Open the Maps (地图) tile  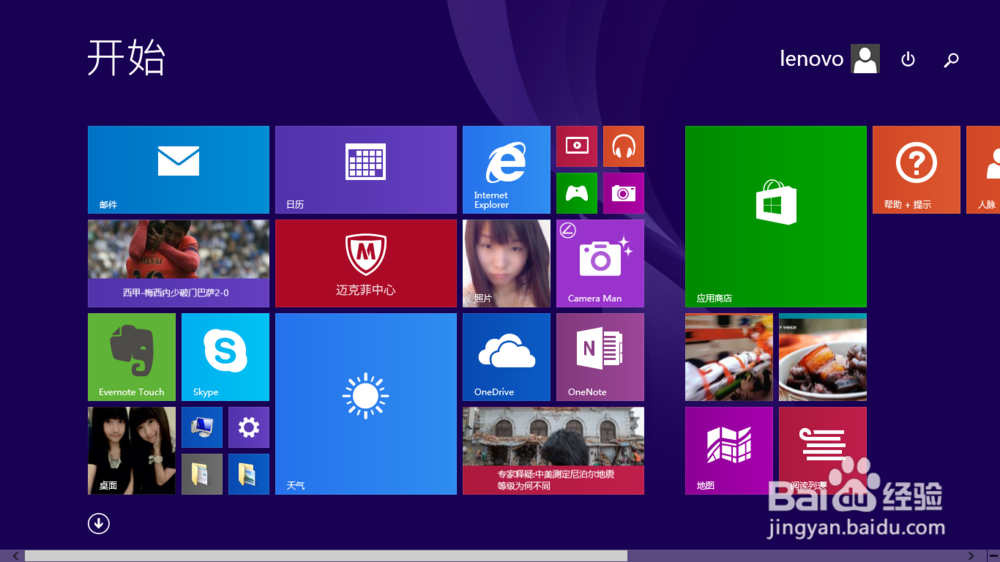tap(729, 451)
